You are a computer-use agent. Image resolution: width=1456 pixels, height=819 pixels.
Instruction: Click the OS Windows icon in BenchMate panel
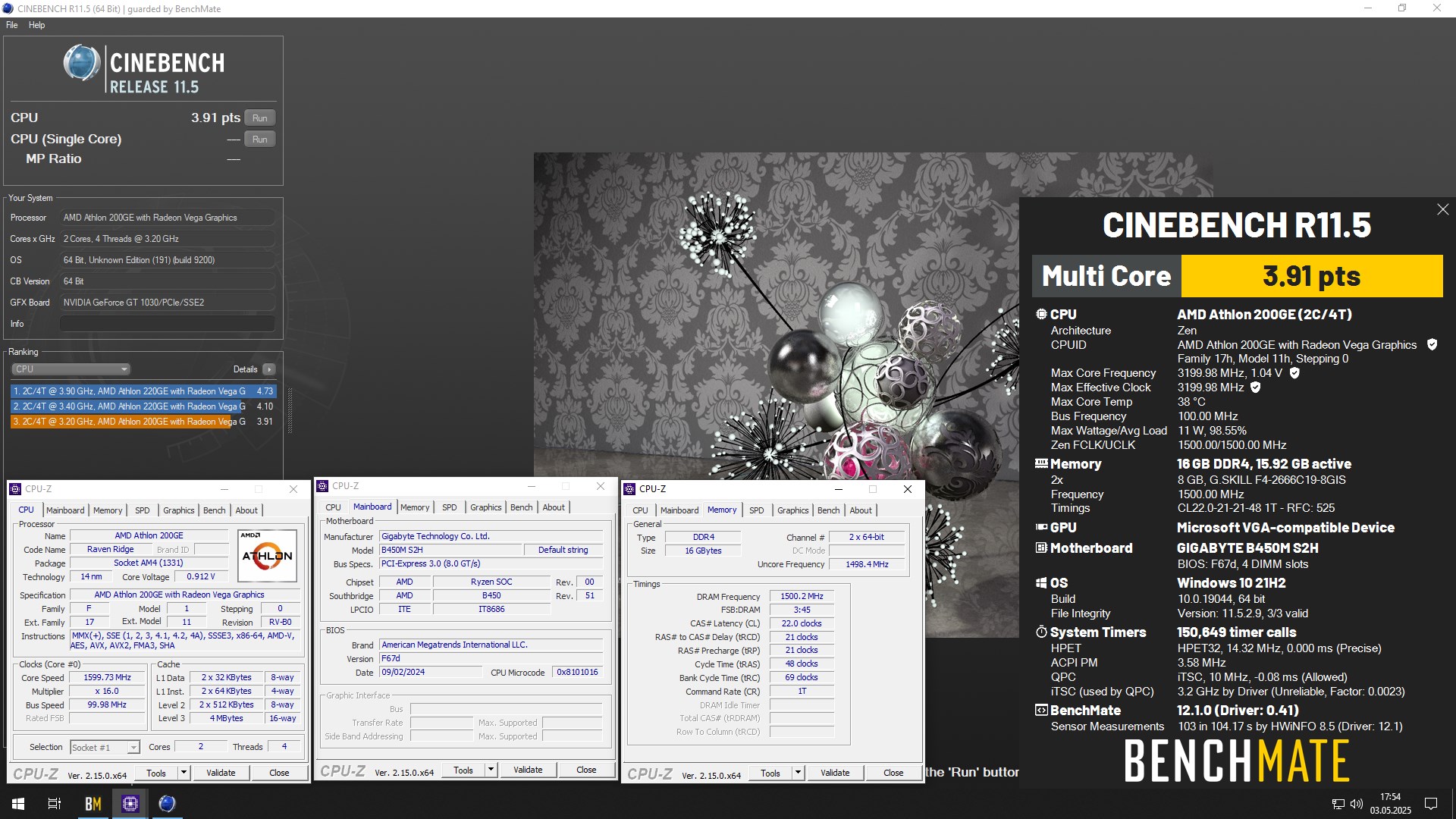coord(1041,582)
